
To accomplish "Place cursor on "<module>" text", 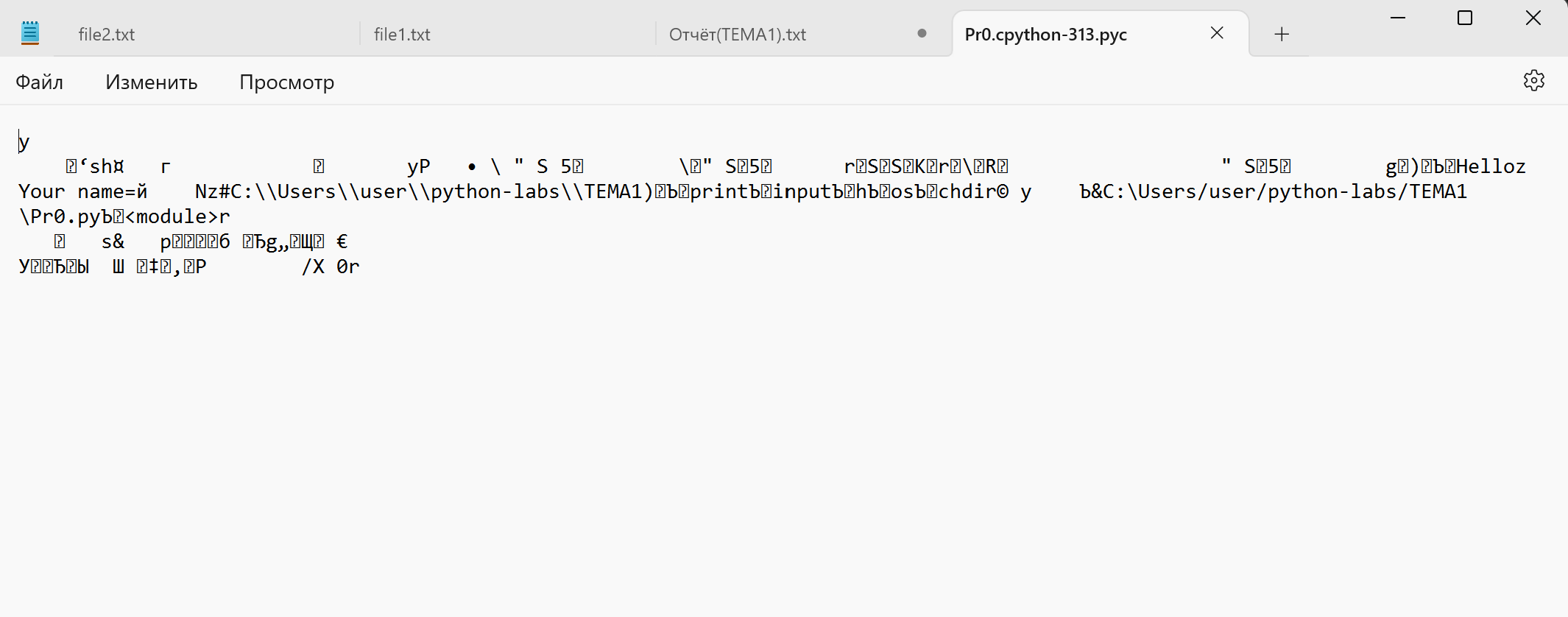I will coord(172,217).
